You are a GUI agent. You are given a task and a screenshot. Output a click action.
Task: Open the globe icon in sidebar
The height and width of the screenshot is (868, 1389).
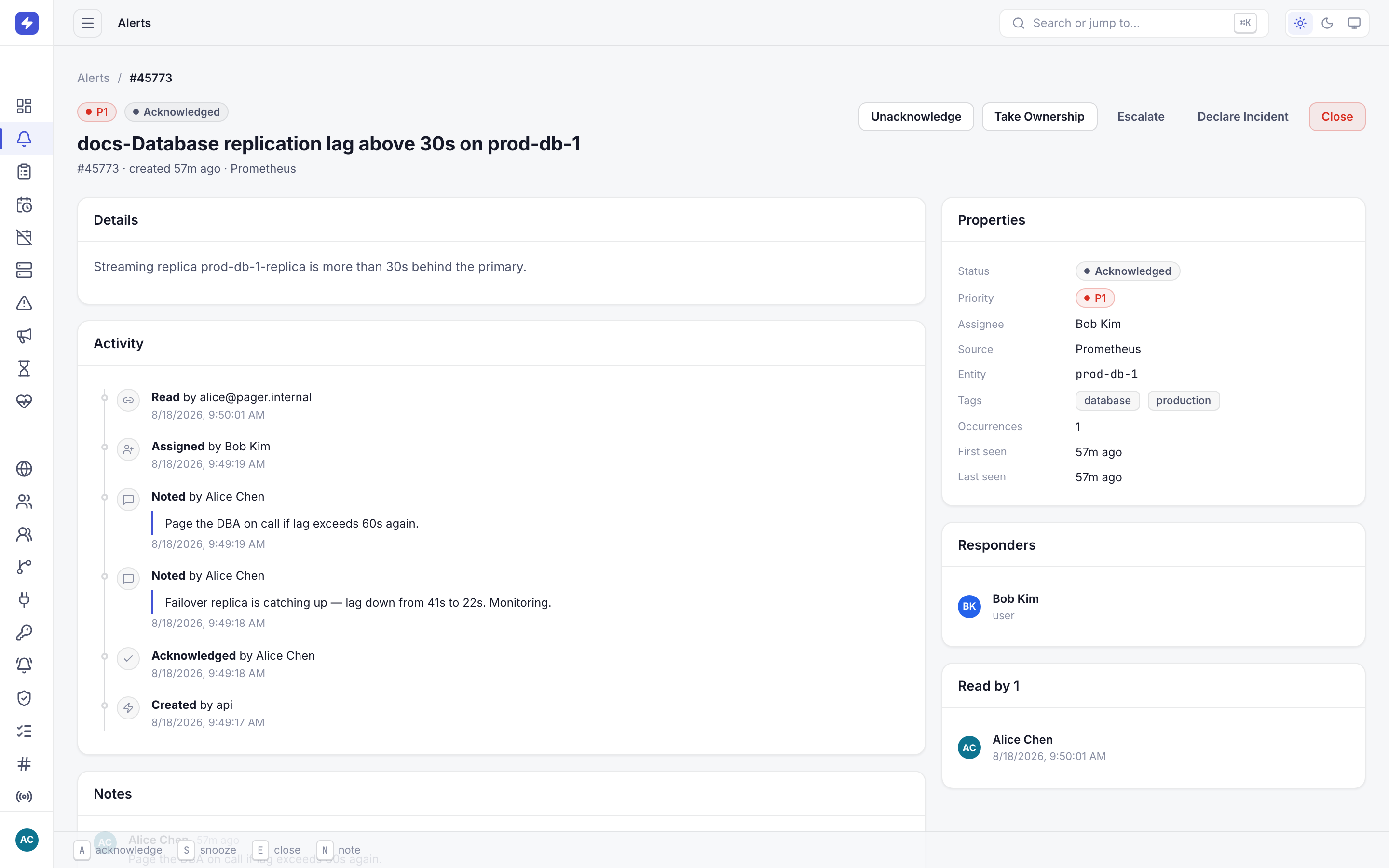pyautogui.click(x=24, y=469)
